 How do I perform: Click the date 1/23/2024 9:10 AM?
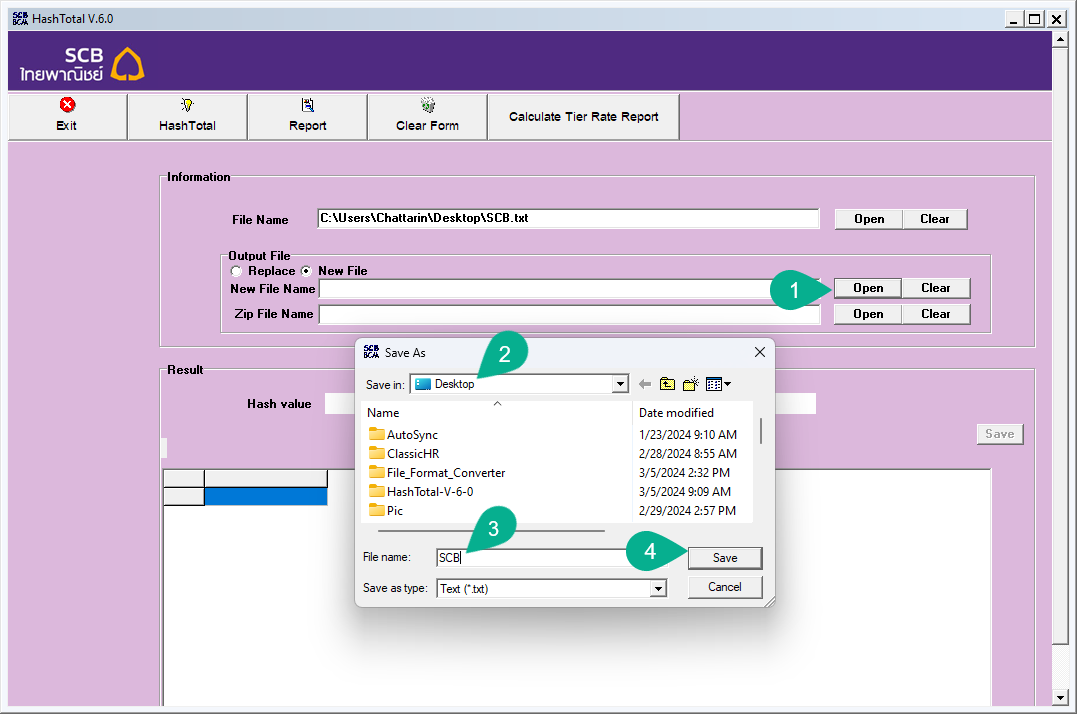pos(688,435)
